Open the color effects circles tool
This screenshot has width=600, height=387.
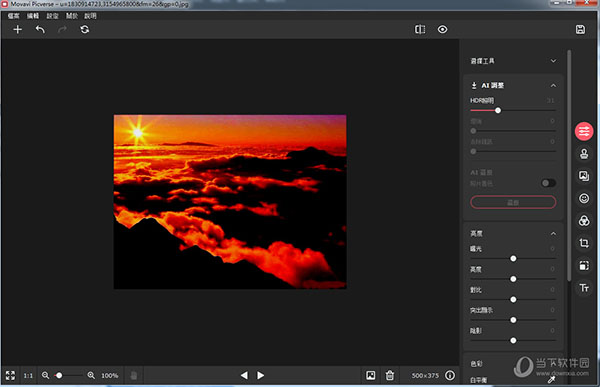tap(584, 220)
